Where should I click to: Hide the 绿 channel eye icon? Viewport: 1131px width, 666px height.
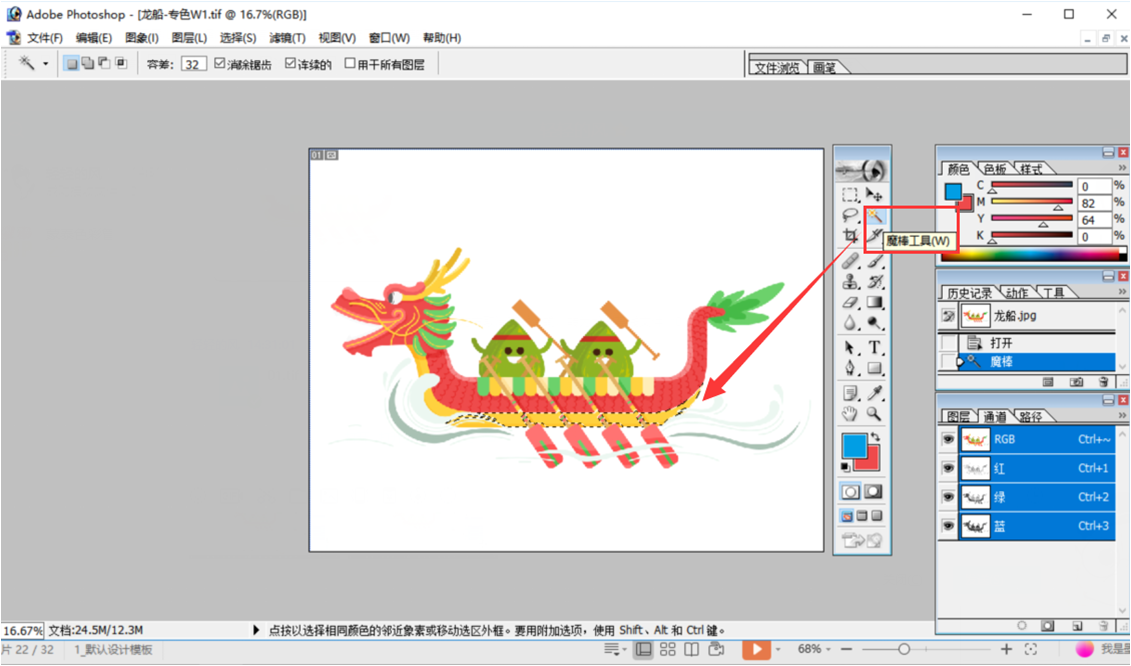coord(948,497)
